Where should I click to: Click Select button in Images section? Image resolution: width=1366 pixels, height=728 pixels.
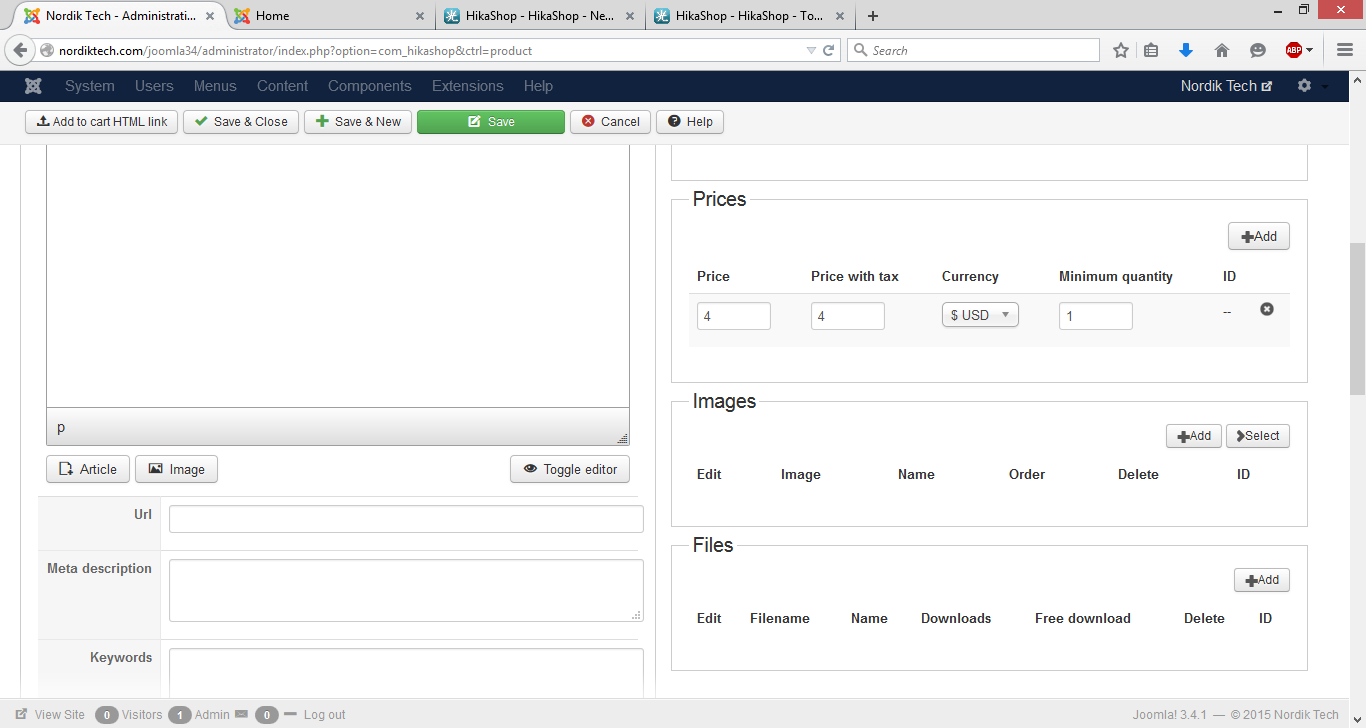click(x=1258, y=436)
